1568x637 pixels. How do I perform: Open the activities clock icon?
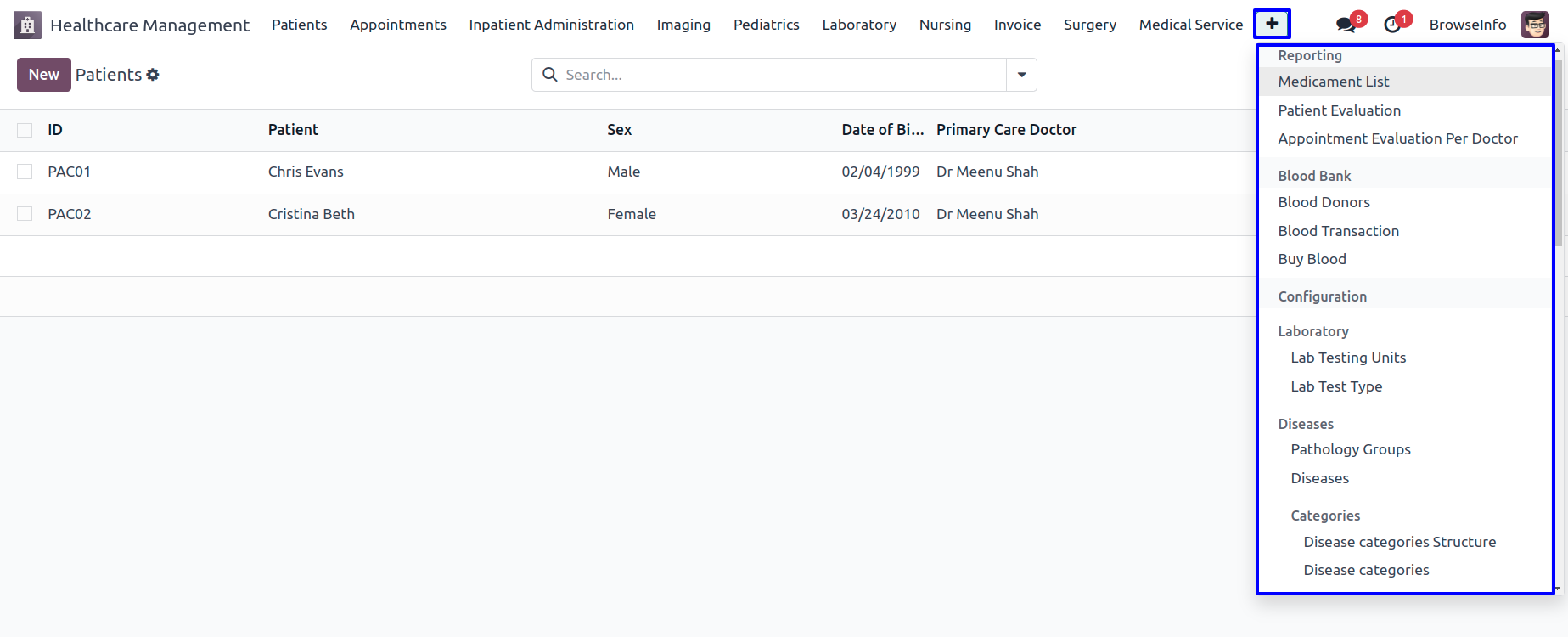click(1392, 25)
